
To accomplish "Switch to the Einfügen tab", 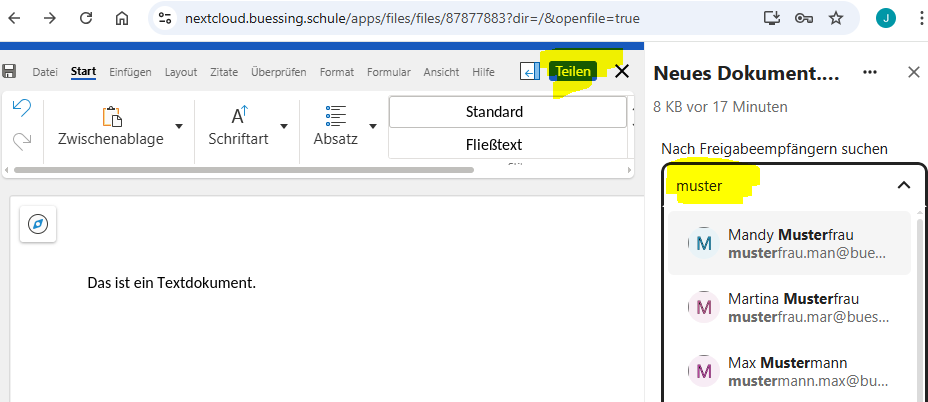I will [130, 72].
